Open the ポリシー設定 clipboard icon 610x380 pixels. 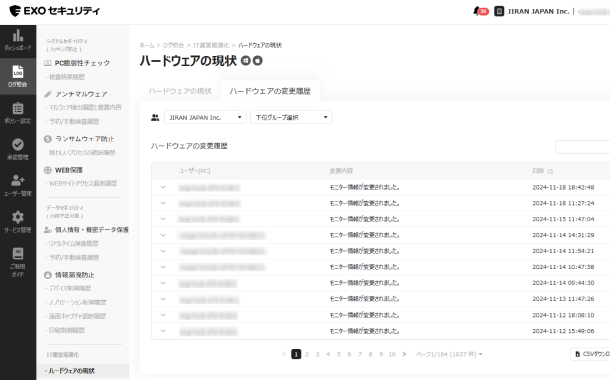click(x=18, y=108)
